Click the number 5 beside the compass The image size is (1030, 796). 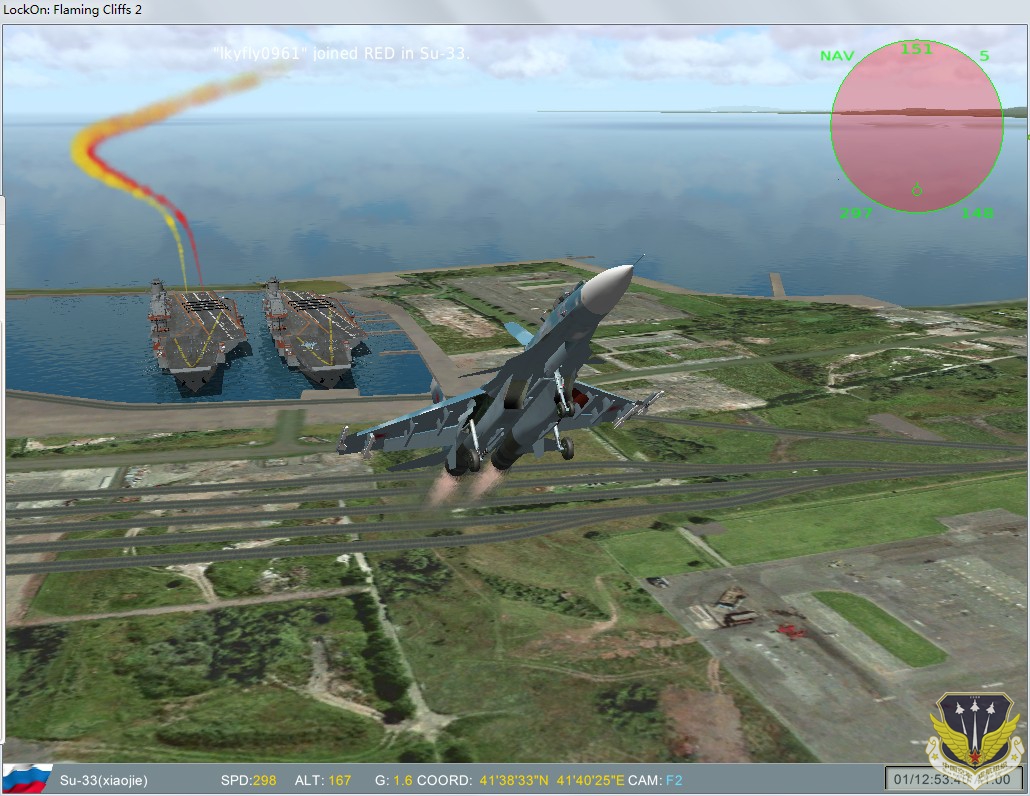pos(984,56)
